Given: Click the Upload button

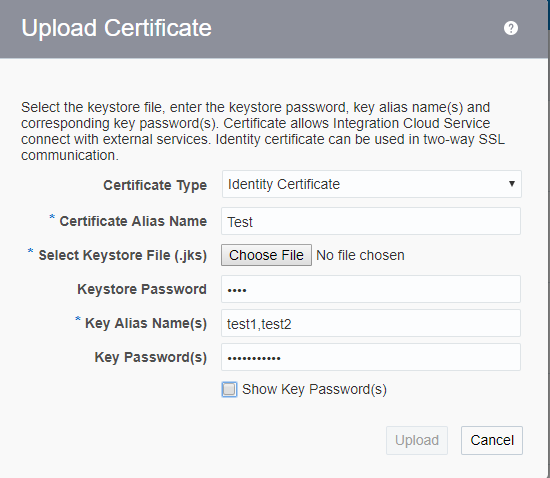Looking at the screenshot, I should (x=417, y=440).
